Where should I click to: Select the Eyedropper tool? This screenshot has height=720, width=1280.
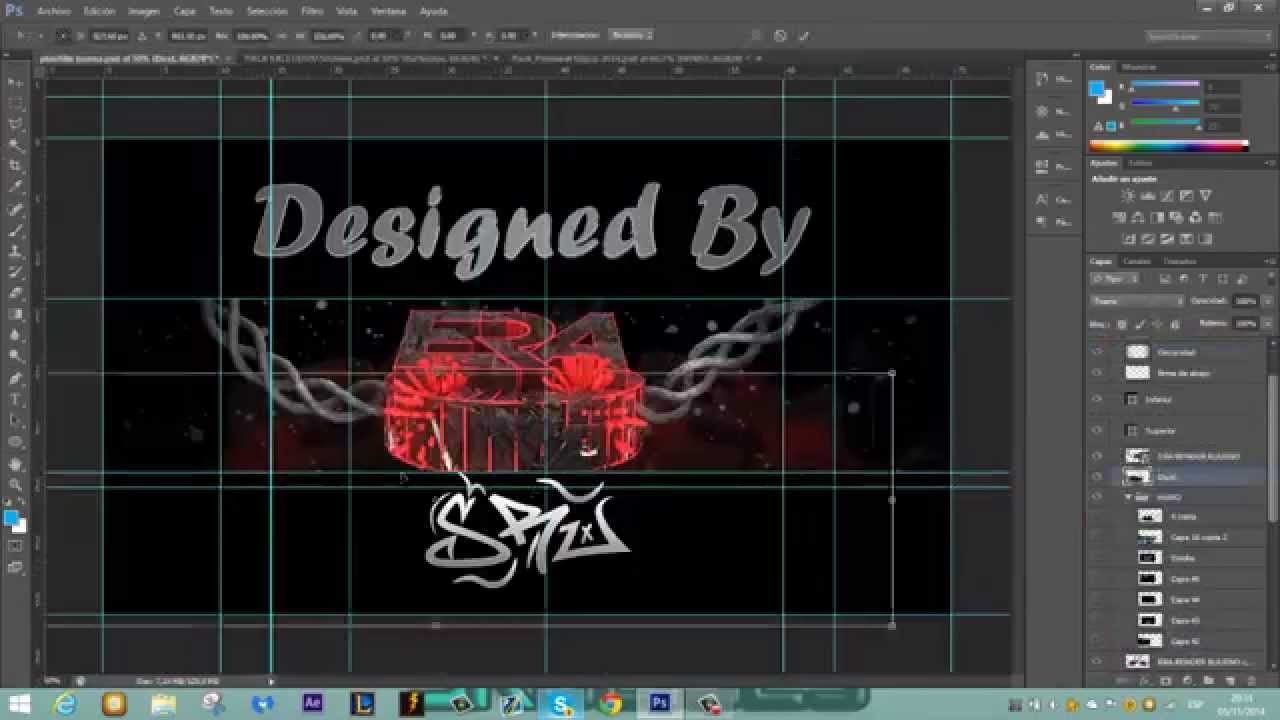click(x=15, y=187)
